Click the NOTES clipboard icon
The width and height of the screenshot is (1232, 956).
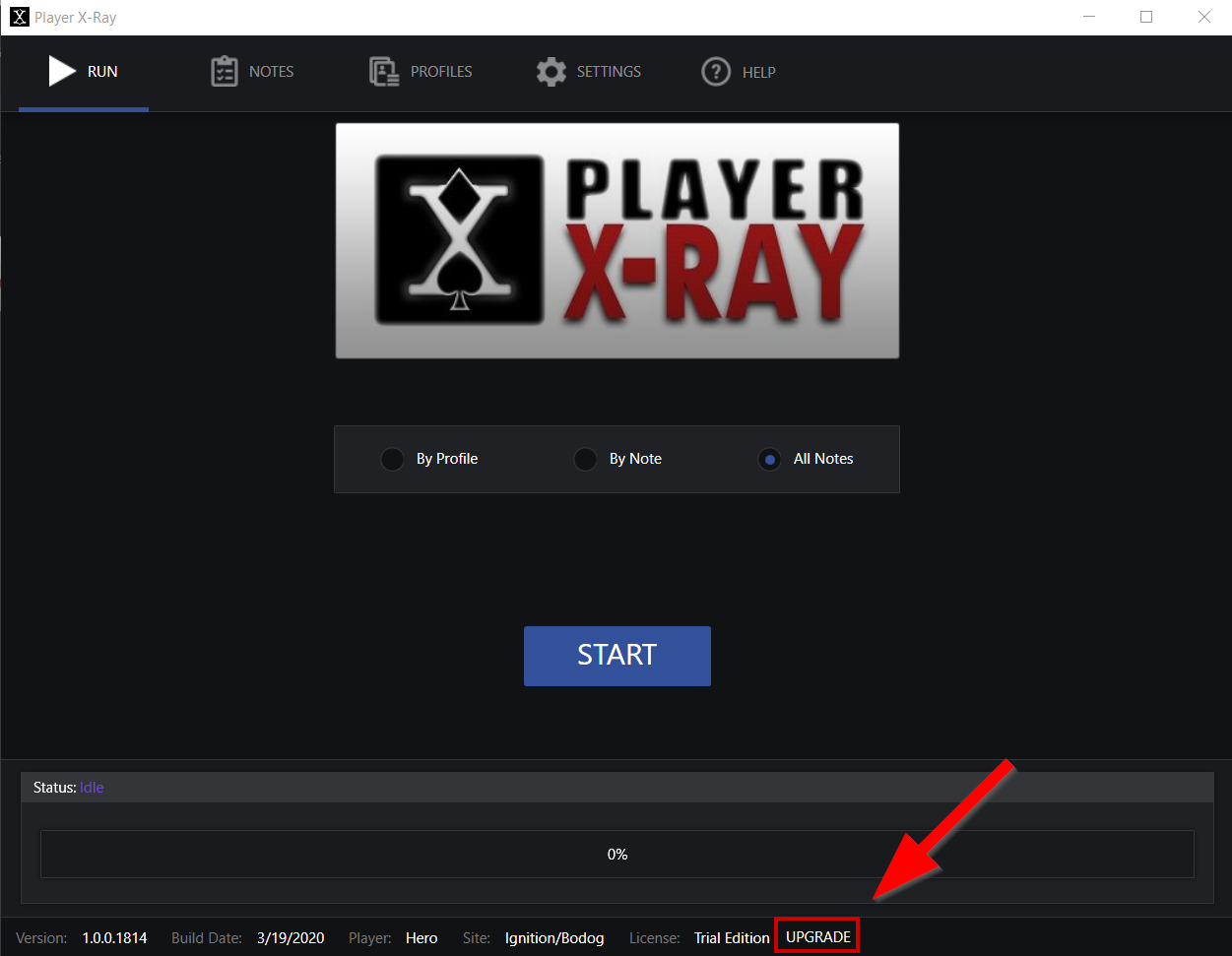tap(225, 71)
